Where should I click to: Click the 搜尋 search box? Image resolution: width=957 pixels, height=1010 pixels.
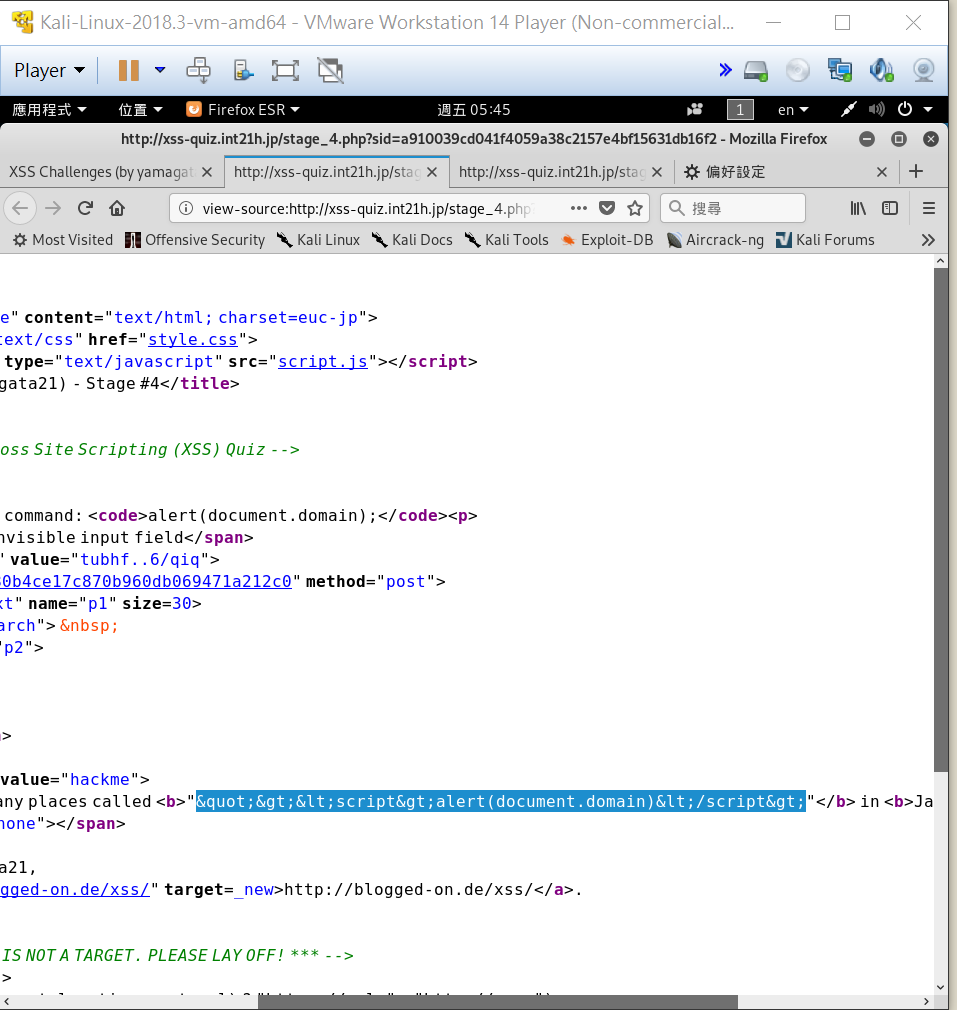coord(733,208)
